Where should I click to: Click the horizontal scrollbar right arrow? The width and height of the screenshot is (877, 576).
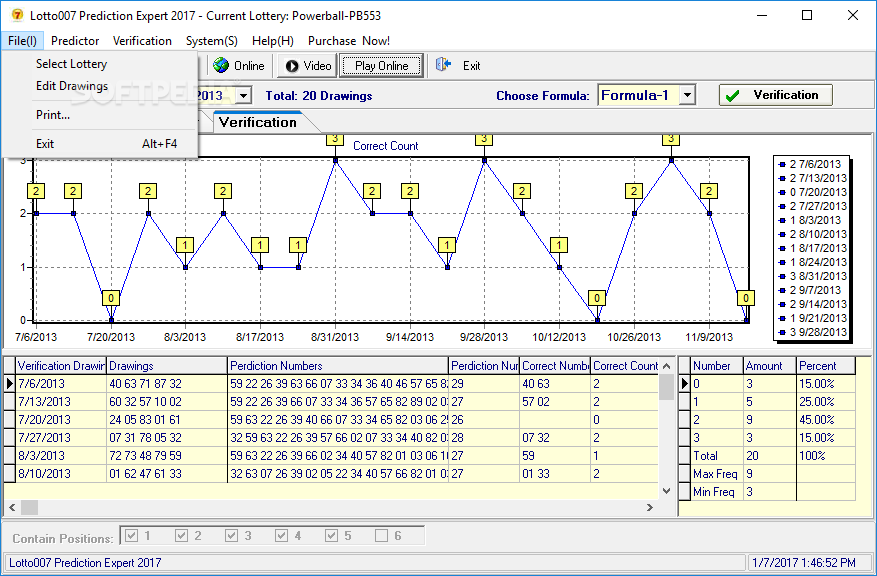649,508
